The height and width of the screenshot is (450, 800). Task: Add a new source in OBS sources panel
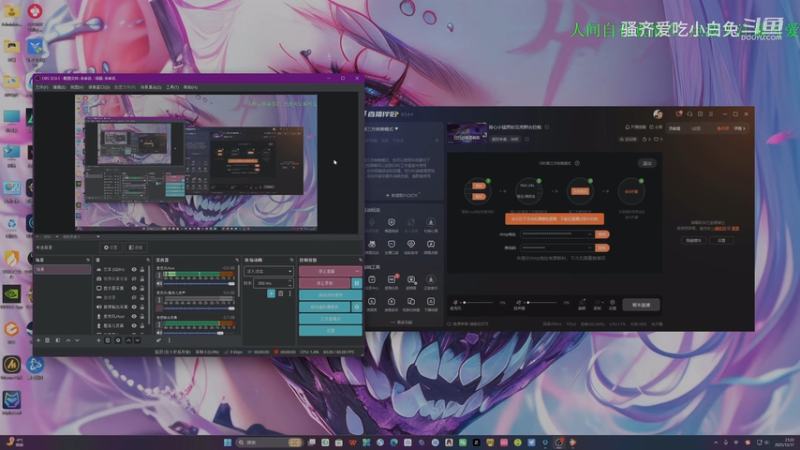pyautogui.click(x=98, y=340)
